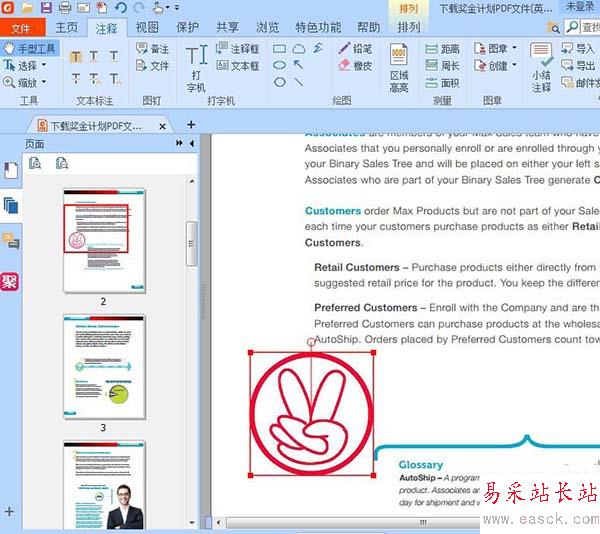The image size is (600, 534).
Task: Click the open folder icon
Action: pos(27,7)
